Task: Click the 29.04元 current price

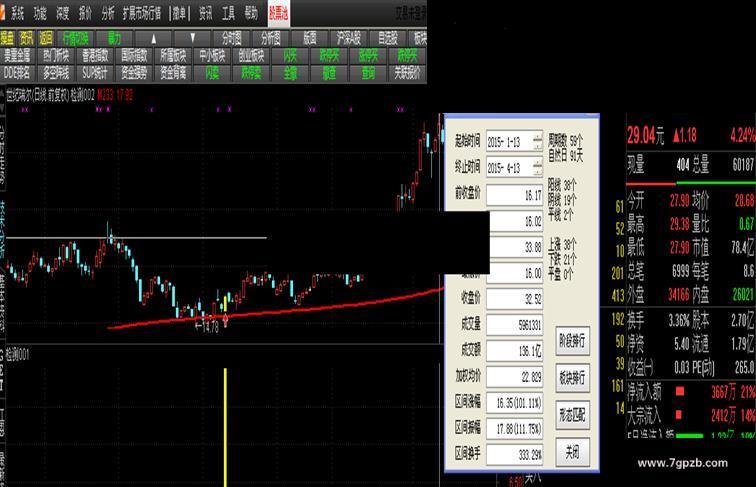Action: pyautogui.click(x=645, y=135)
